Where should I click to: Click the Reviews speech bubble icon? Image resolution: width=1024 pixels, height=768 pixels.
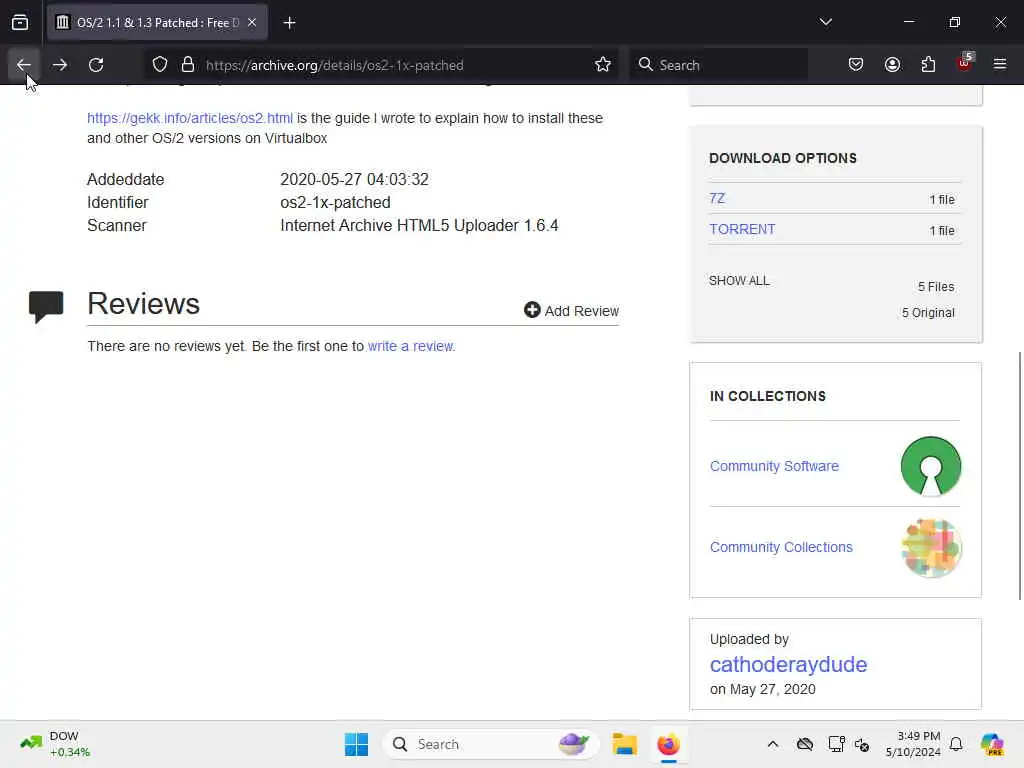click(x=46, y=307)
